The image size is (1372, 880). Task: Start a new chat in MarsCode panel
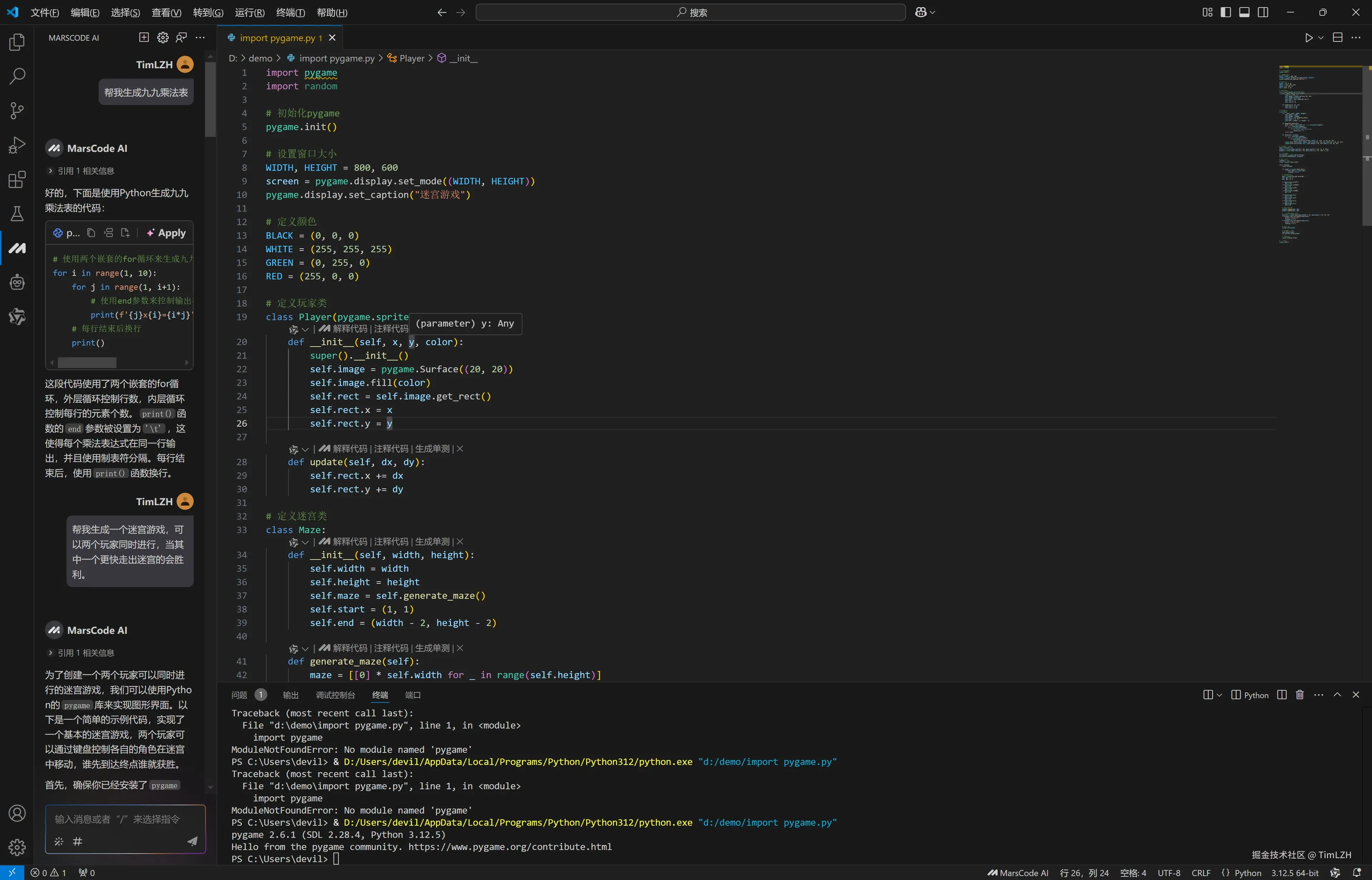144,38
